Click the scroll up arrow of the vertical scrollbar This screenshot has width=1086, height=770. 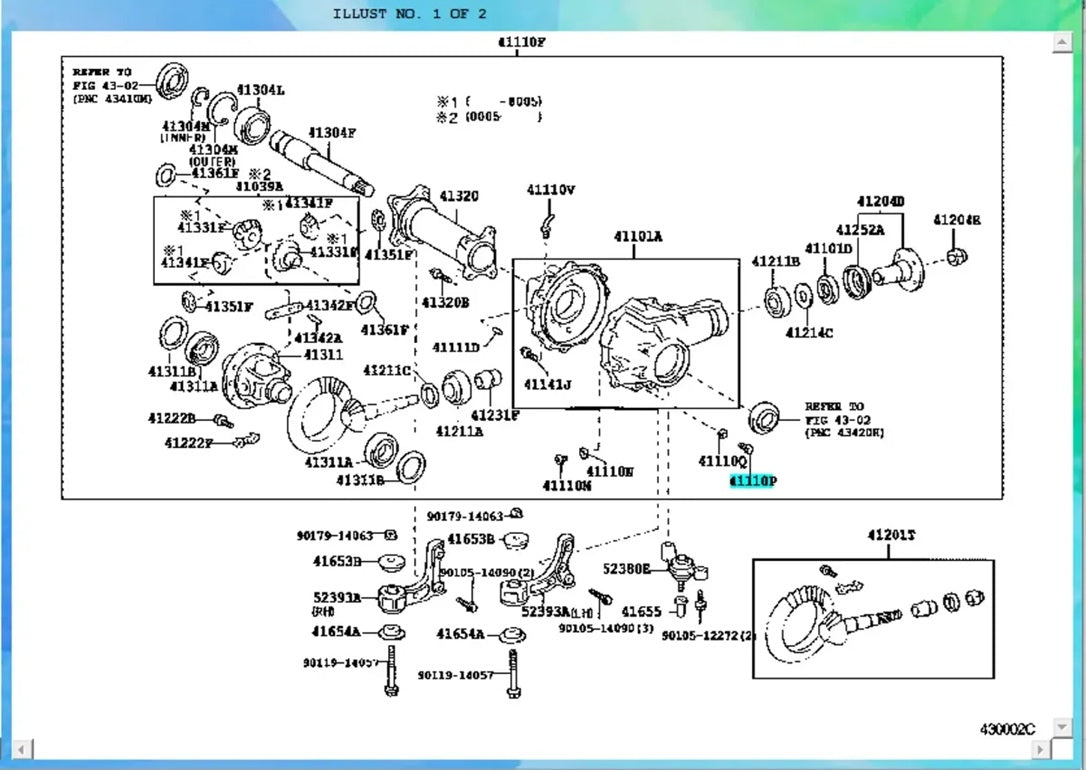coord(1062,42)
